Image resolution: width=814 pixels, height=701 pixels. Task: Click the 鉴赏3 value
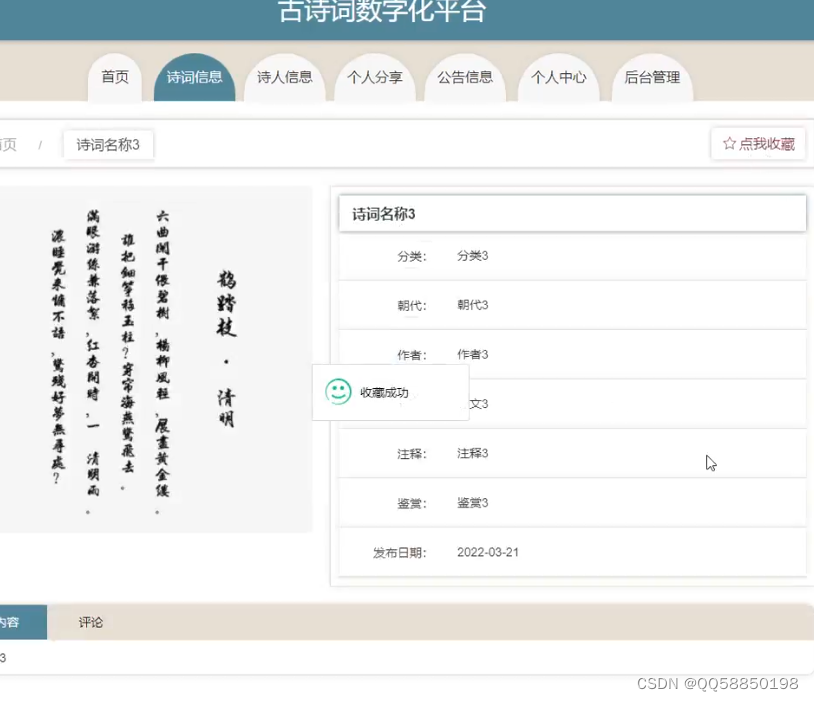472,503
